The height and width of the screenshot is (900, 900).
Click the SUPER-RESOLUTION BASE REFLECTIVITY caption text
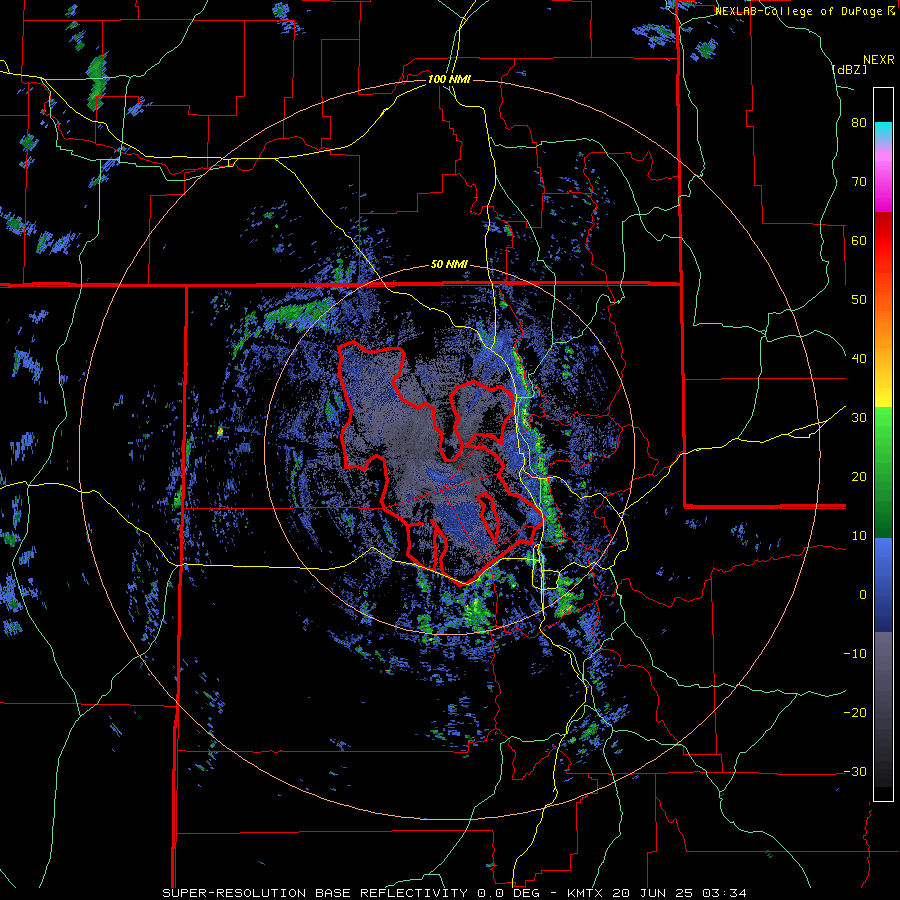[316, 893]
